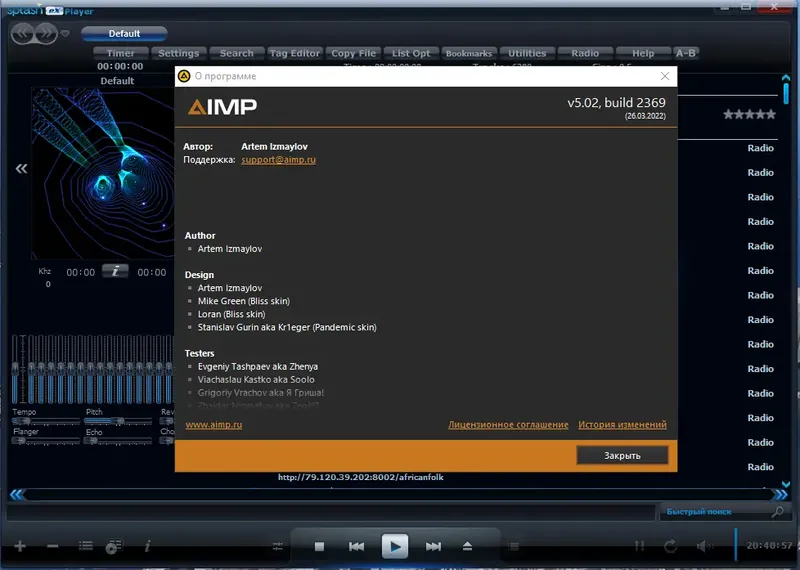Click playlist scrollbar up arrow
The height and width of the screenshot is (570, 800).
(786, 78)
